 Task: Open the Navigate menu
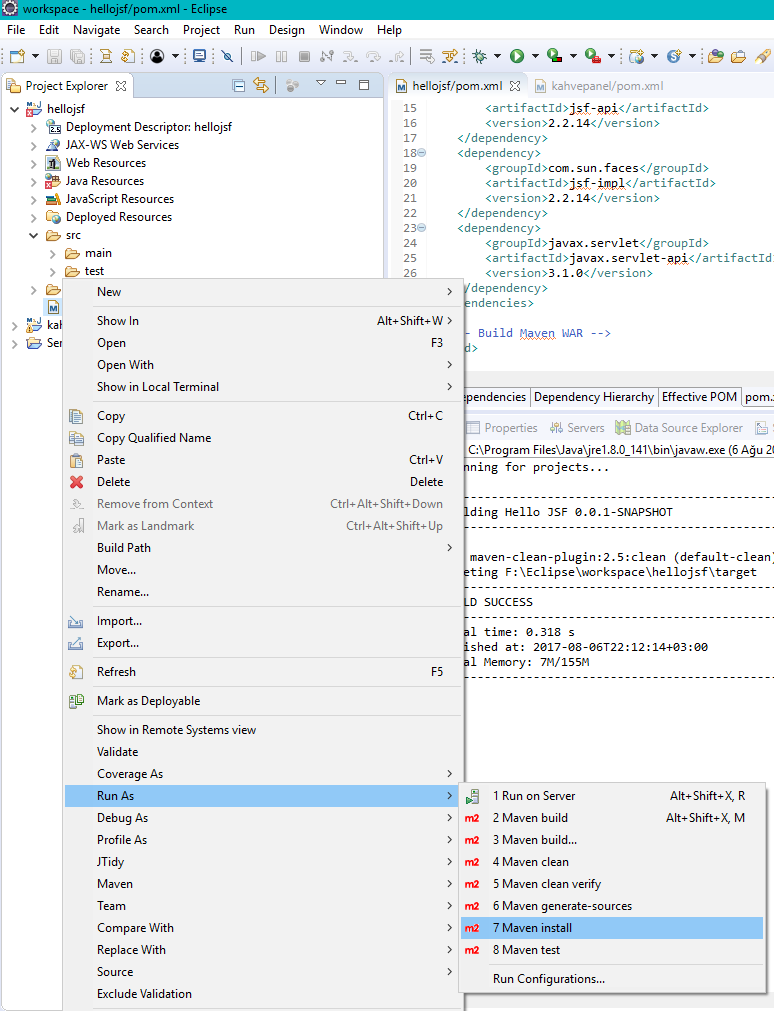pos(97,30)
